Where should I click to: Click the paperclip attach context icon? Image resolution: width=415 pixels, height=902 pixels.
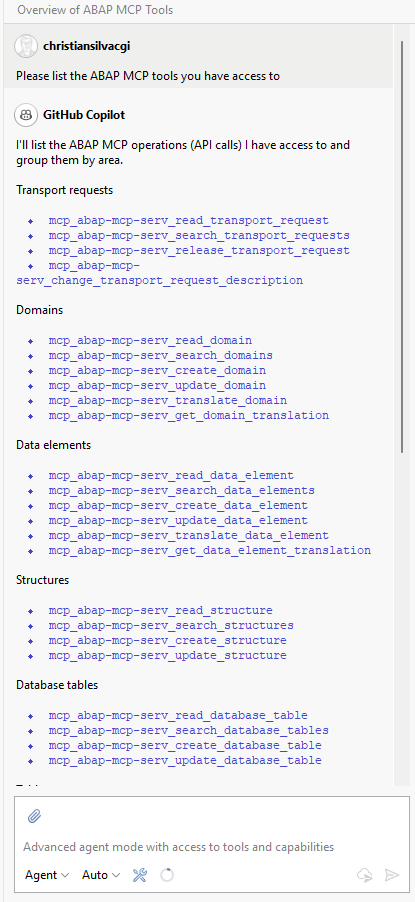(x=35, y=816)
